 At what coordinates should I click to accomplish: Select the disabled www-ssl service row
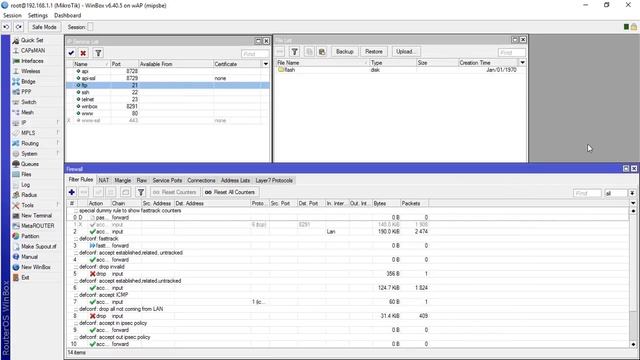point(168,120)
